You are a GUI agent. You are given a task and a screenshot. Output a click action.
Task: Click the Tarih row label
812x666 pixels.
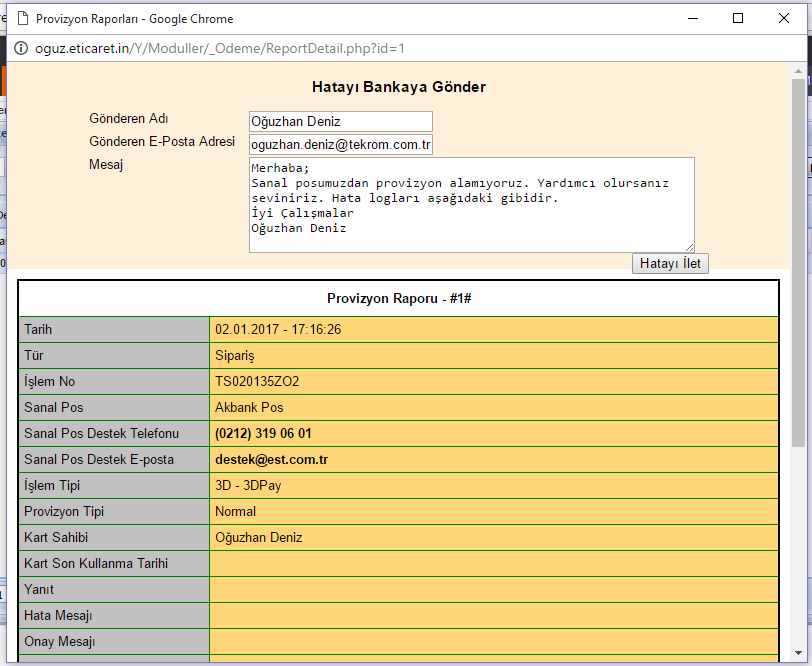tap(38, 330)
